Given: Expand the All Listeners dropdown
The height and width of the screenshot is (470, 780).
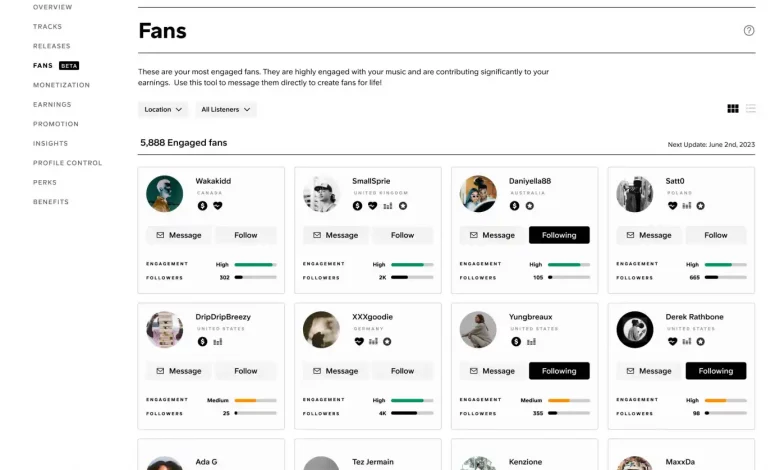Looking at the screenshot, I should tap(226, 109).
